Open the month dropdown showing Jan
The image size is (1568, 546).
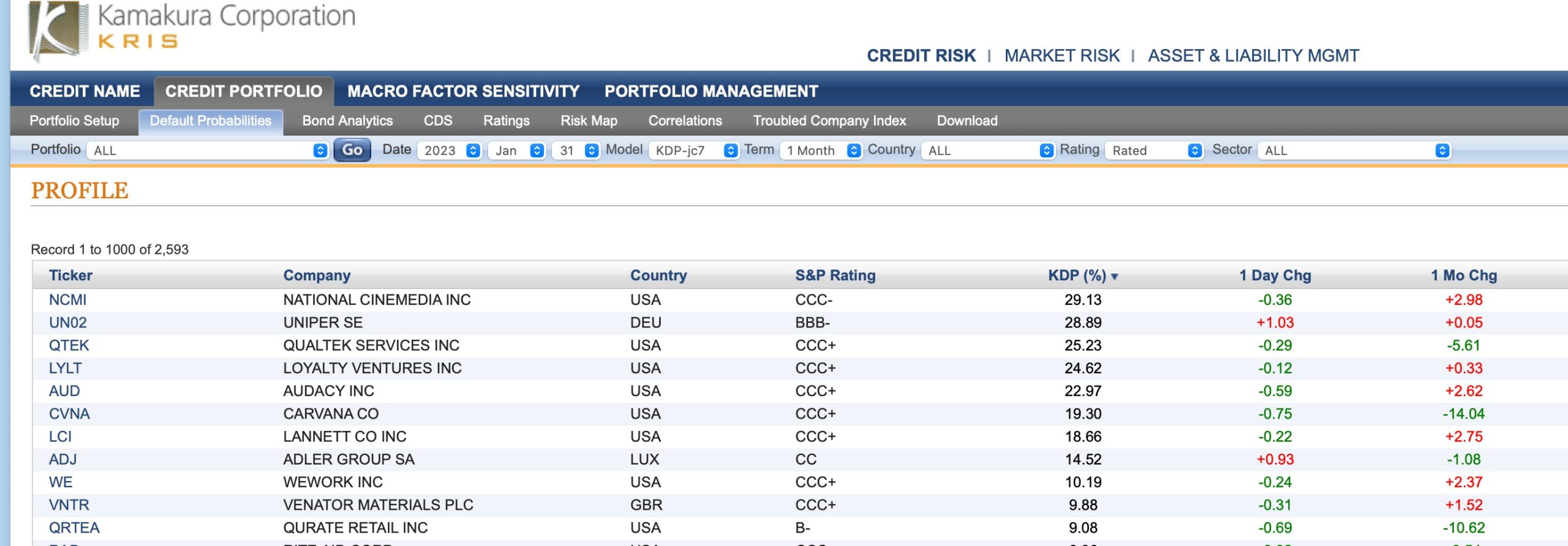coord(516,151)
